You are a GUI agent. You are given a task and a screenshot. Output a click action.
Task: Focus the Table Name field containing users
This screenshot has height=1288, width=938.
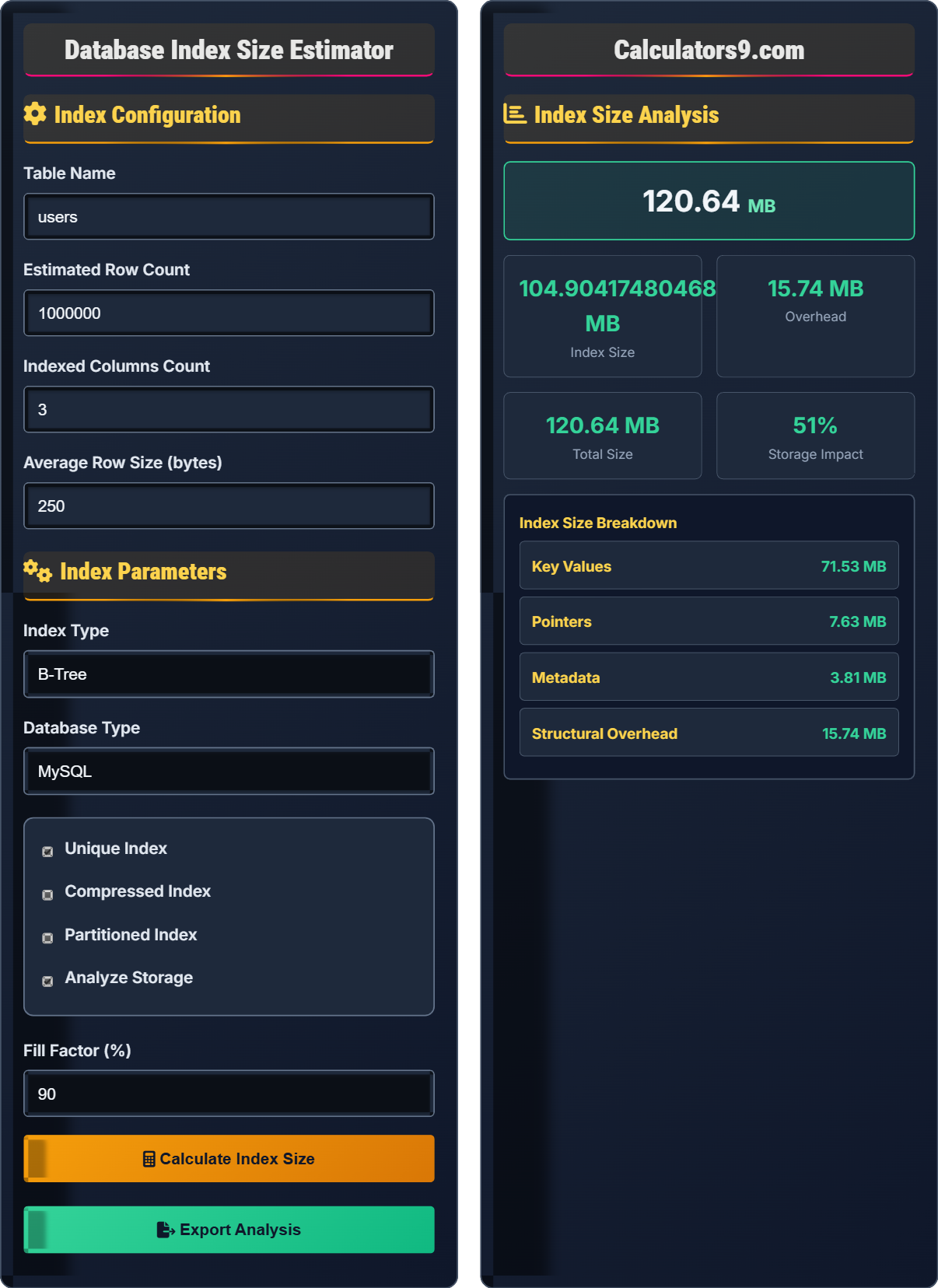tap(229, 217)
